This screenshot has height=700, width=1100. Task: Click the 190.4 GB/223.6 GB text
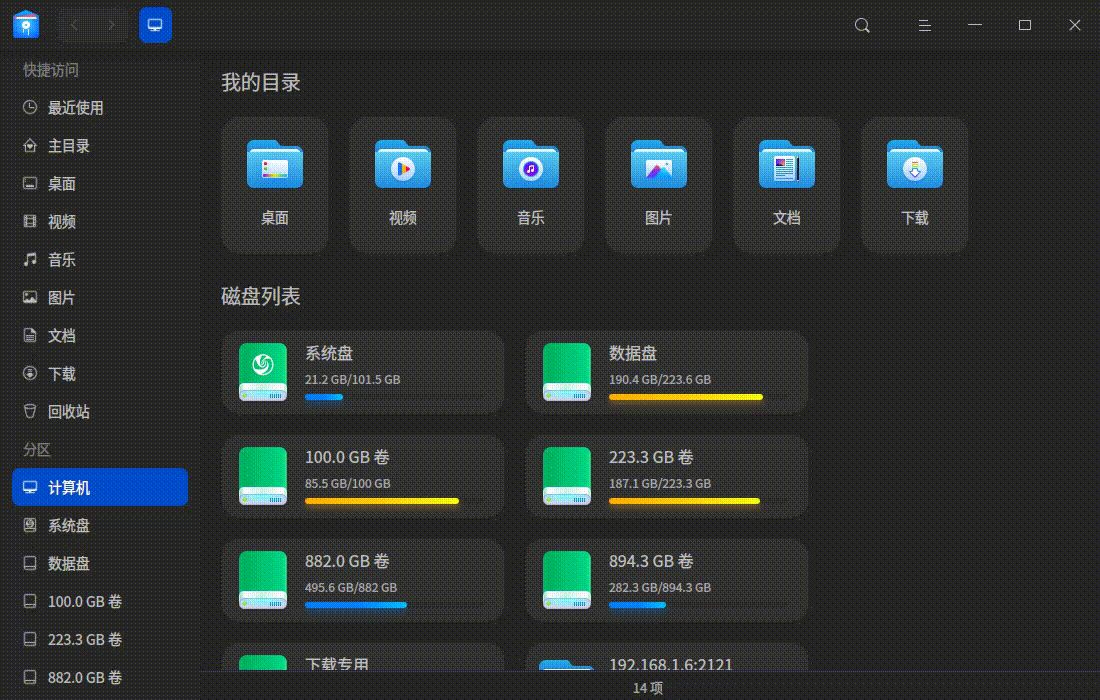coord(659,379)
